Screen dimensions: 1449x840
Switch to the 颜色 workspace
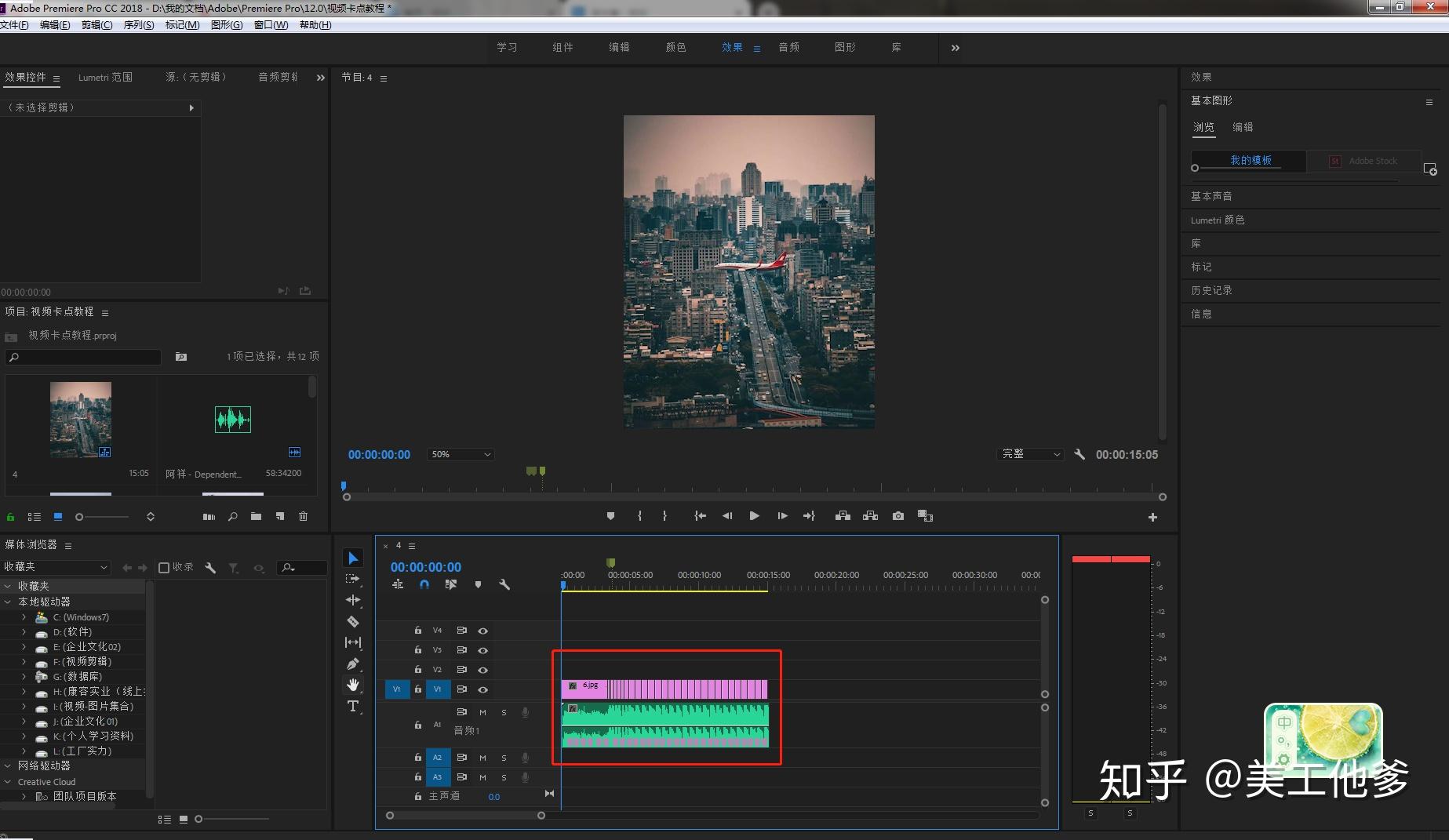point(675,47)
